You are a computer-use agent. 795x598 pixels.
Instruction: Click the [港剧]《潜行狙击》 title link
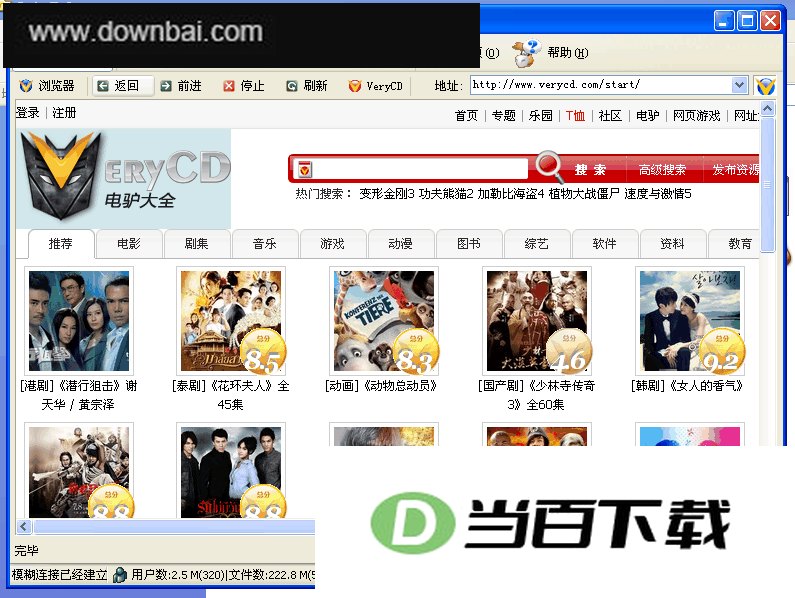click(79, 395)
